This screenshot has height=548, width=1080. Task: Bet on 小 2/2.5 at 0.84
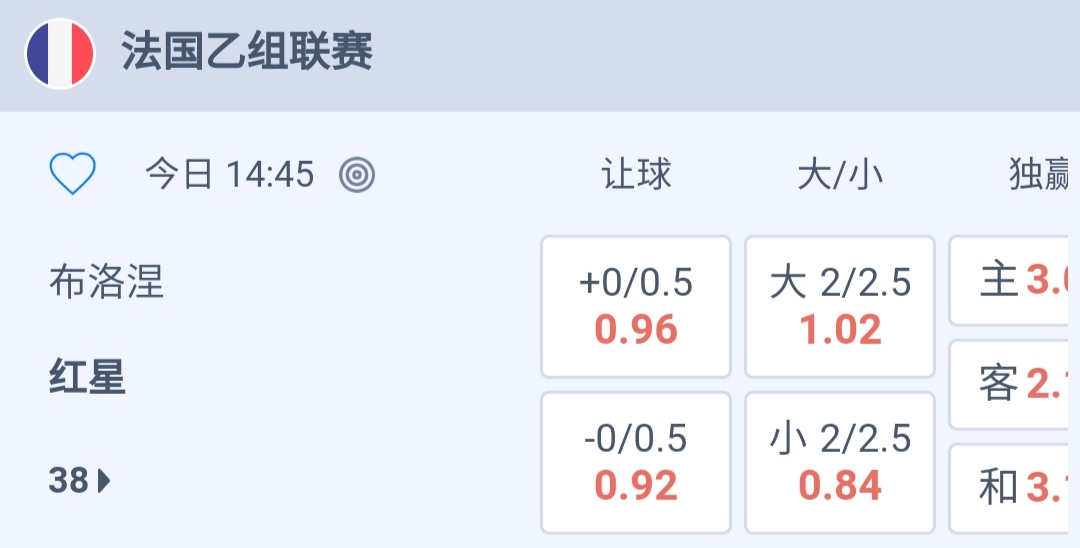(840, 462)
